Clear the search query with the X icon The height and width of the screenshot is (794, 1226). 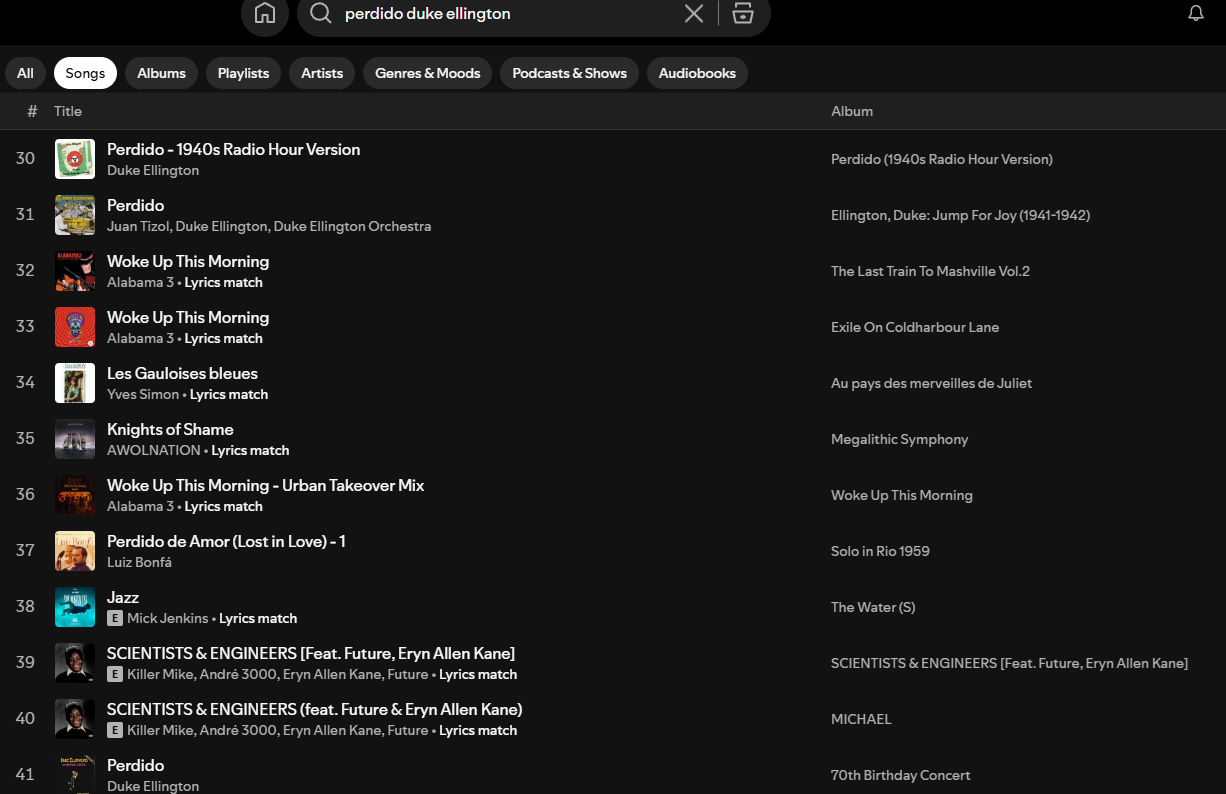click(693, 14)
